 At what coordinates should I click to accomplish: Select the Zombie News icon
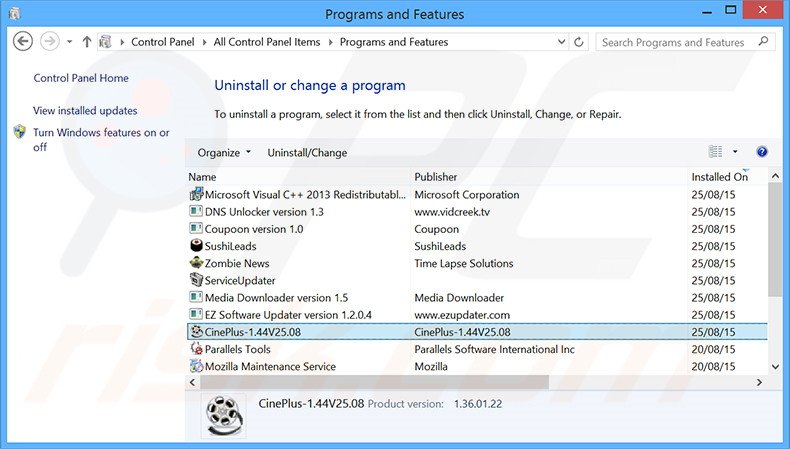[196, 263]
